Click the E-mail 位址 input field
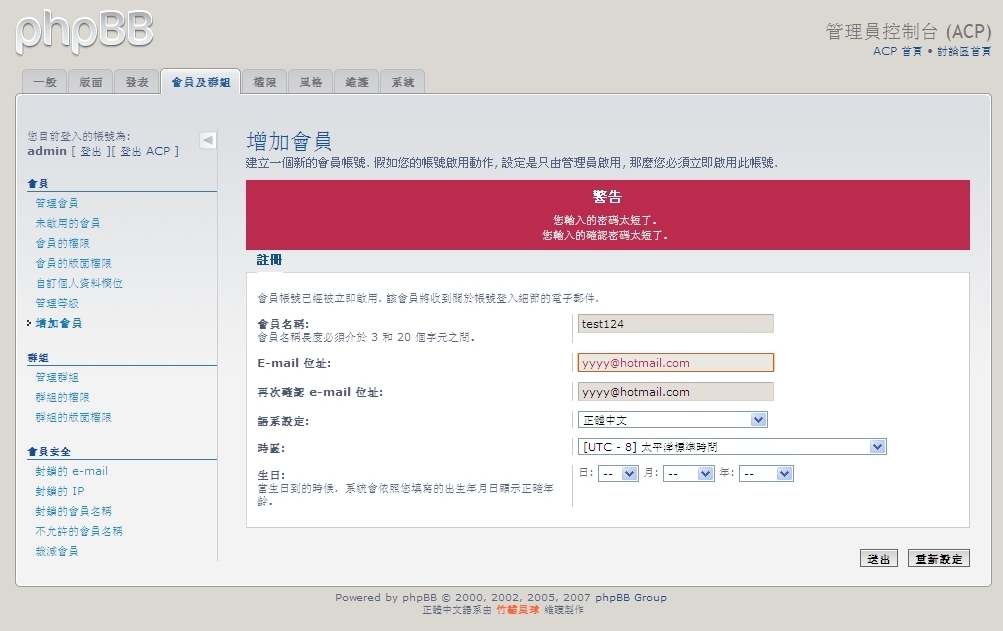1003x631 pixels. coord(675,363)
